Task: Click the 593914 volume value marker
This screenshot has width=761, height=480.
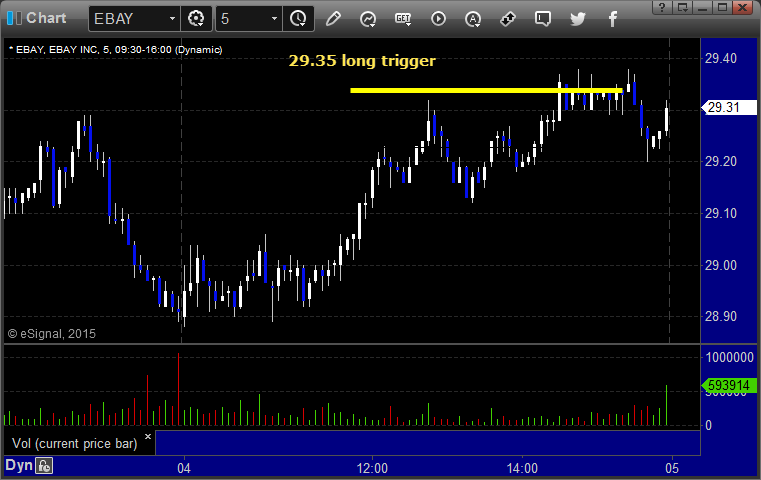Action: click(729, 385)
